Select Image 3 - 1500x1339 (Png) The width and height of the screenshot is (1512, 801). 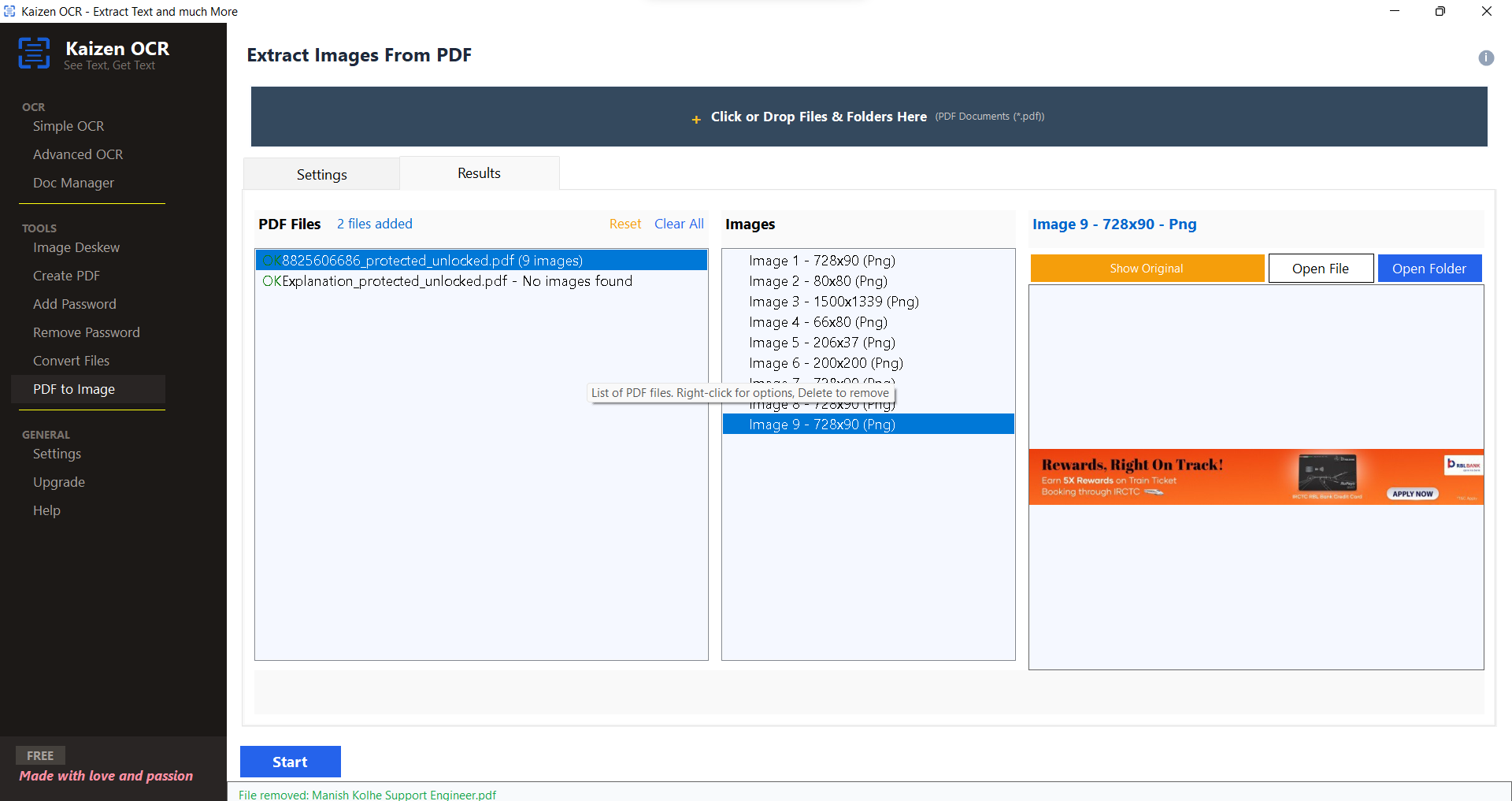833,302
